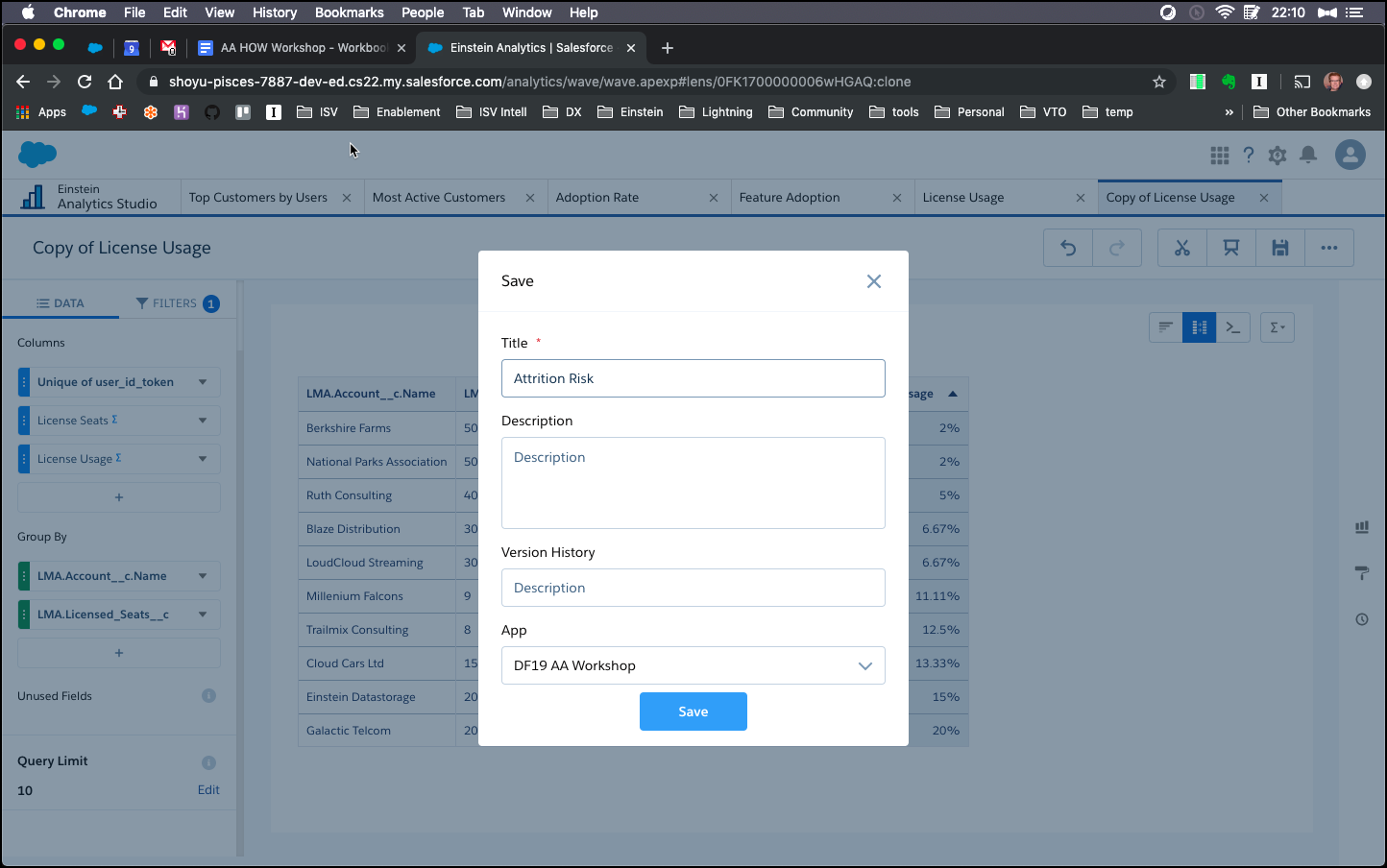Click the clock history icon
This screenshot has height=868, width=1387.
[1362, 619]
